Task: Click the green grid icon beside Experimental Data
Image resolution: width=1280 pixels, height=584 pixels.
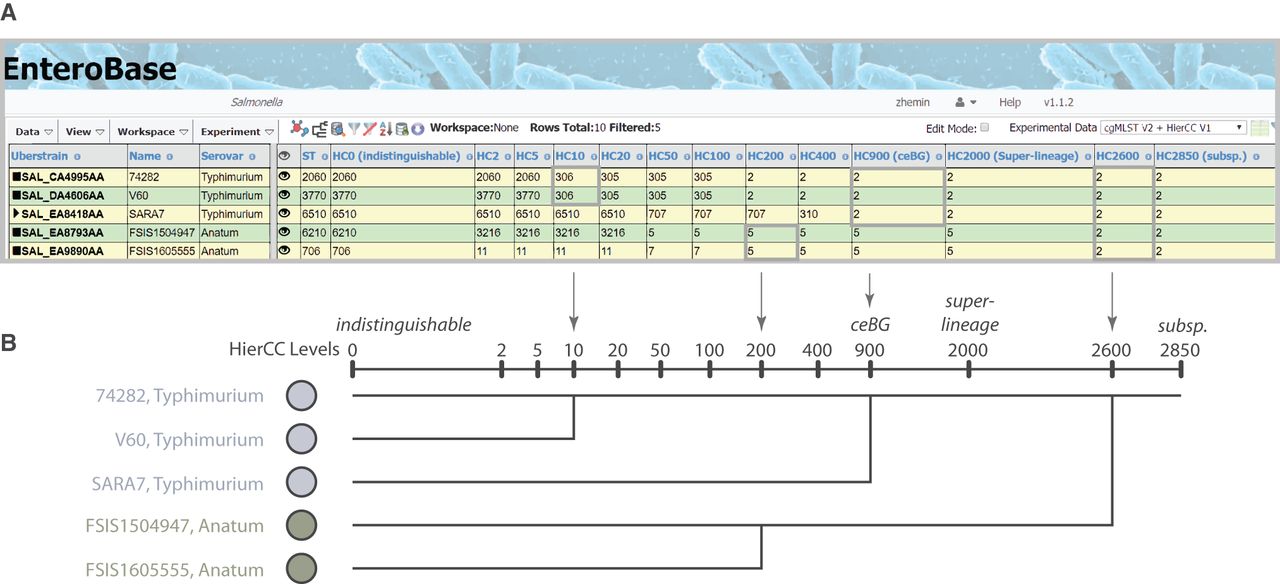Action: [1261, 128]
